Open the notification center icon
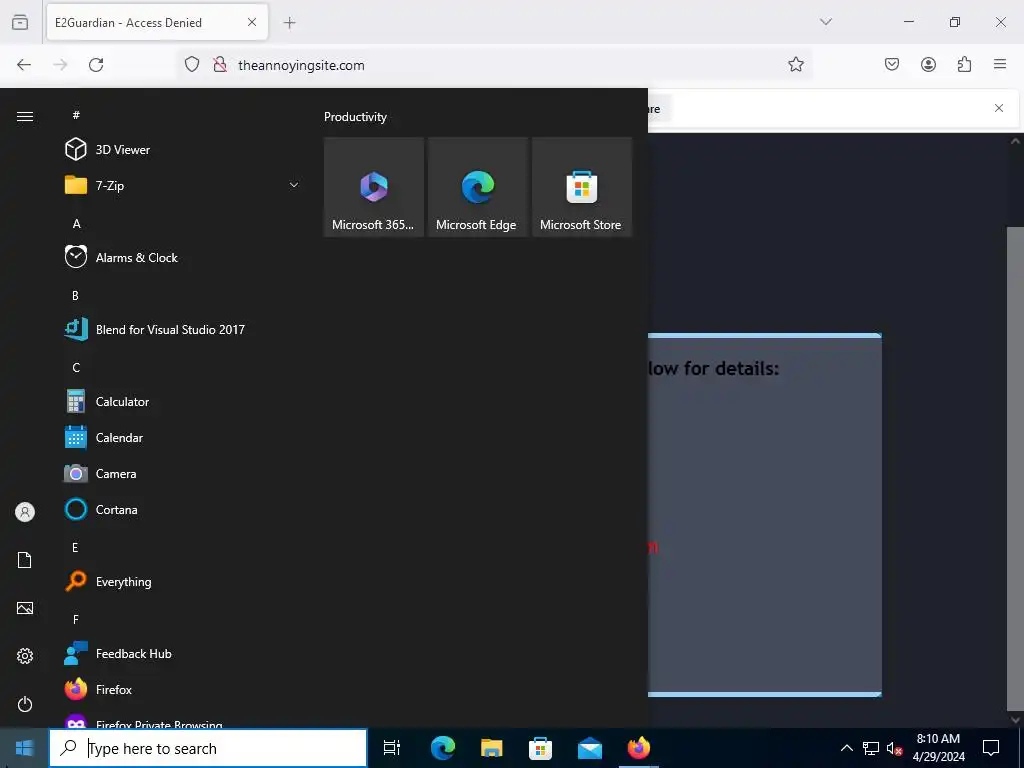 991,748
